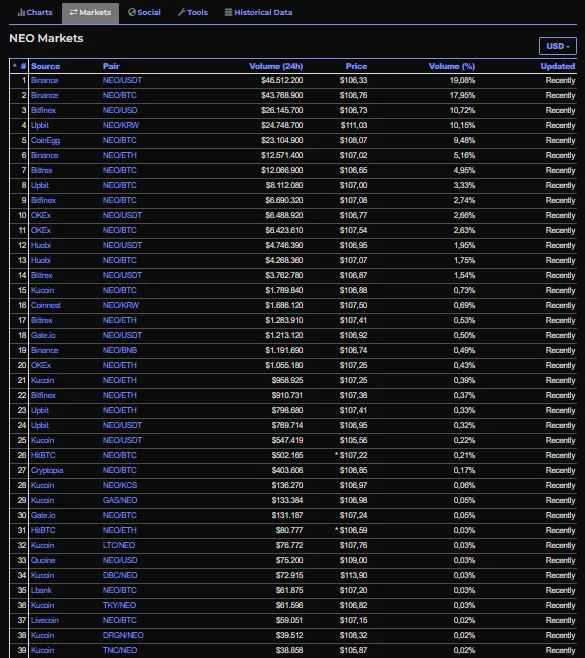Open the NEO/BNB pair link
The height and width of the screenshot is (658, 585).
(120, 350)
